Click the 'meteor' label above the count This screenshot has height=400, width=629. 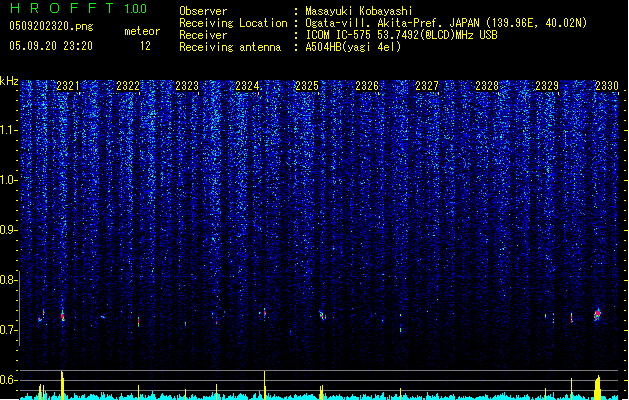pos(142,31)
